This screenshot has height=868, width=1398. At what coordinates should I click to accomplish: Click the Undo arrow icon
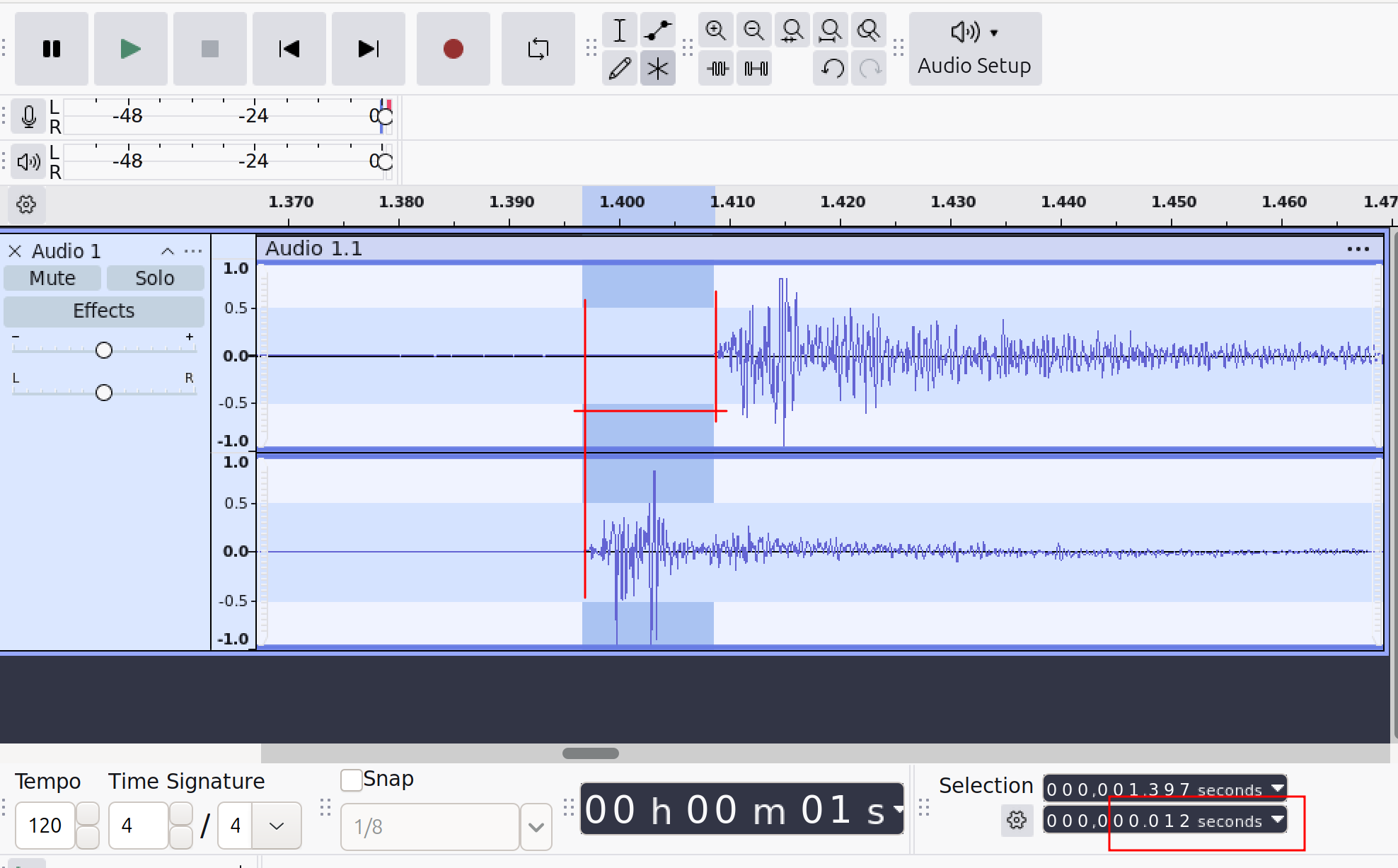(x=832, y=69)
